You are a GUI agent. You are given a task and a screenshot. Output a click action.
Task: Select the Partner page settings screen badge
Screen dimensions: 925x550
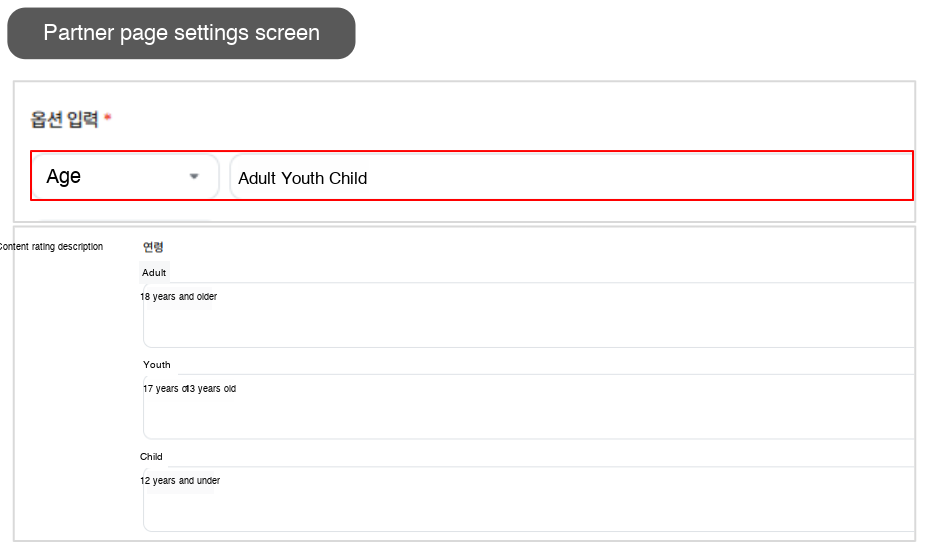point(181,33)
